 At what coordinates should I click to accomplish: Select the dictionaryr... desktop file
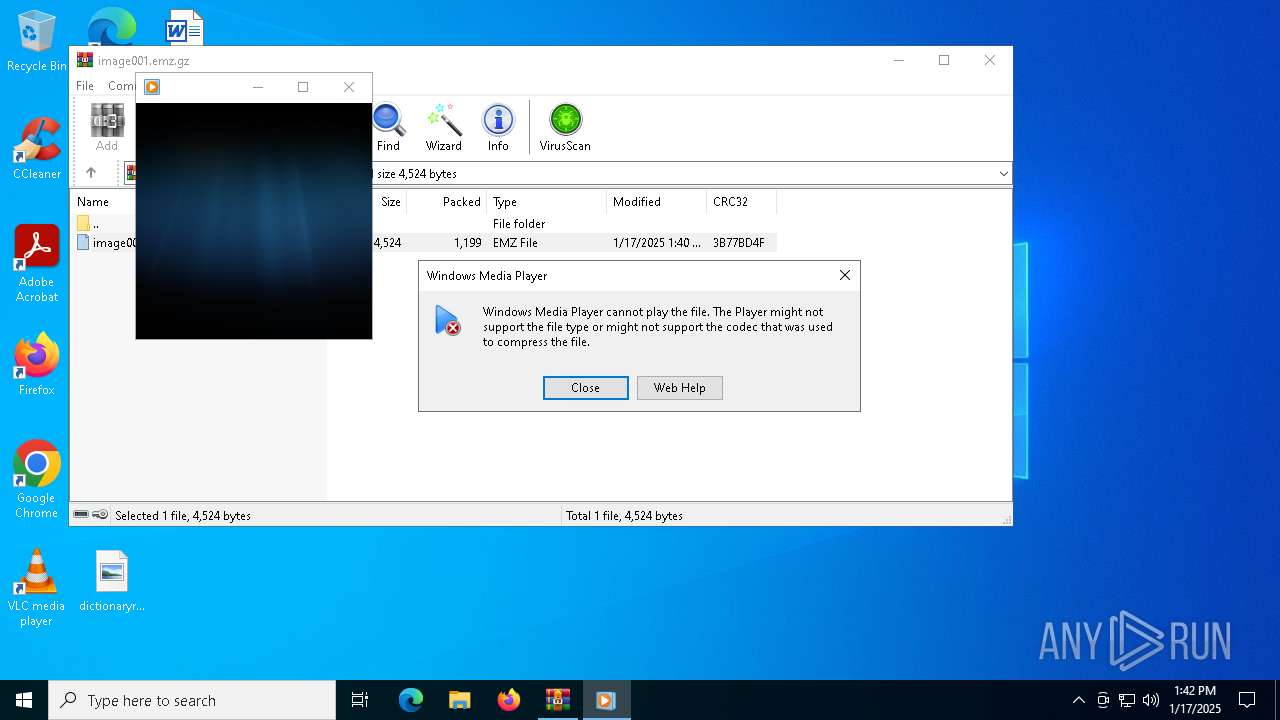coord(112,581)
